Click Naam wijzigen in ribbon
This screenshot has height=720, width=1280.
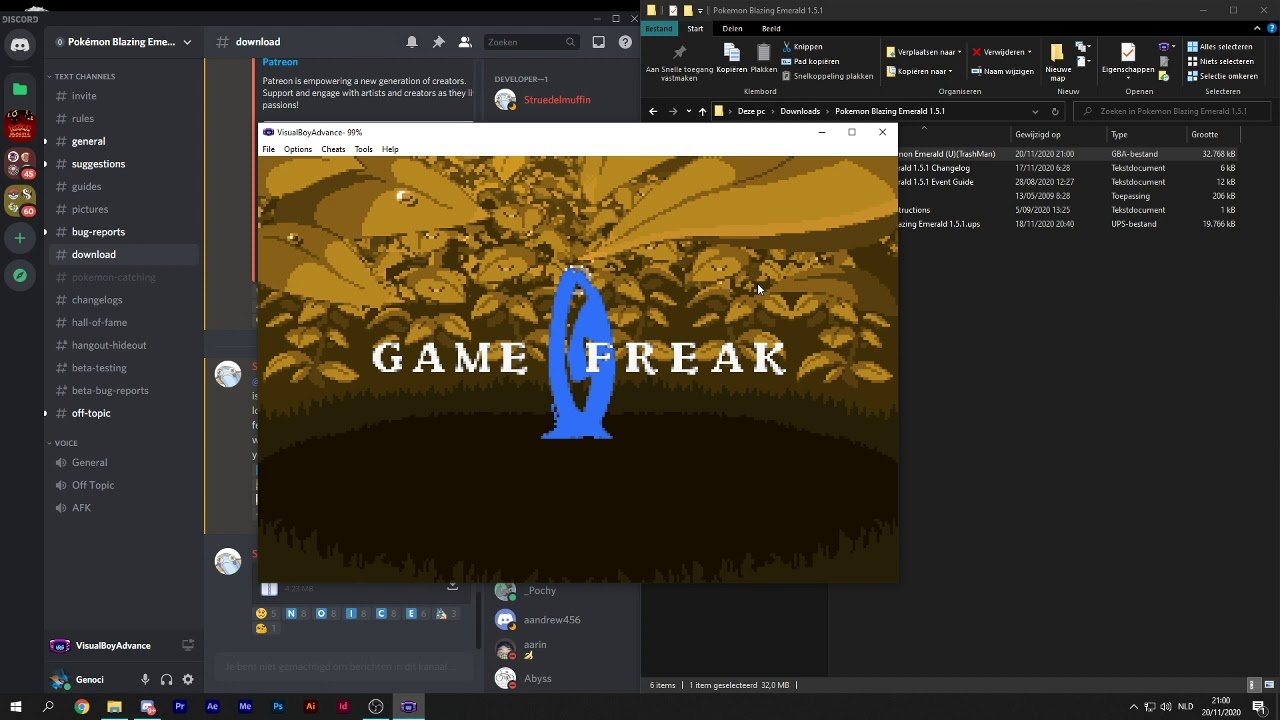pyautogui.click(x=1002, y=71)
